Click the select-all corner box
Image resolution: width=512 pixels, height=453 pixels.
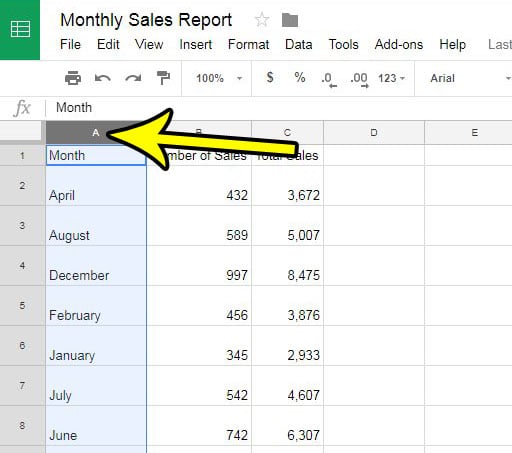[x=22, y=133]
